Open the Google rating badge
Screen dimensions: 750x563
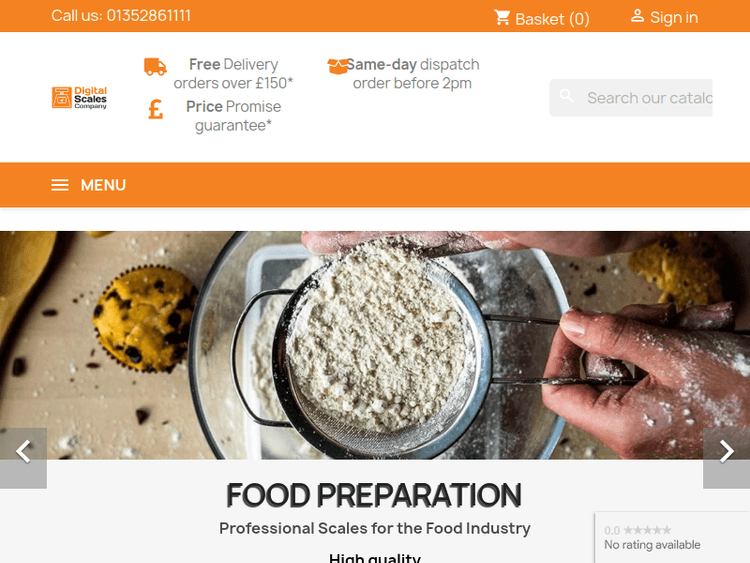pyautogui.click(x=671, y=538)
